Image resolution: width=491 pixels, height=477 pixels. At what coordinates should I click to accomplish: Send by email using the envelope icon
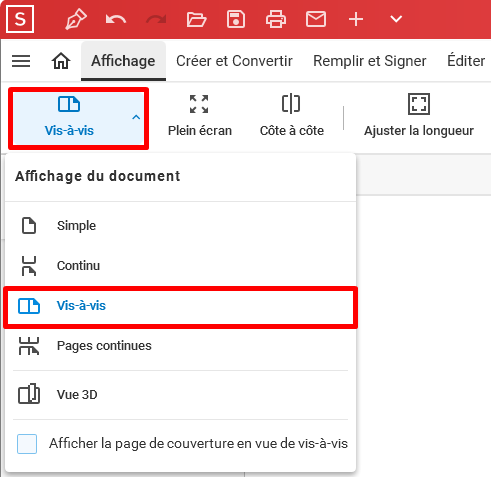point(316,19)
